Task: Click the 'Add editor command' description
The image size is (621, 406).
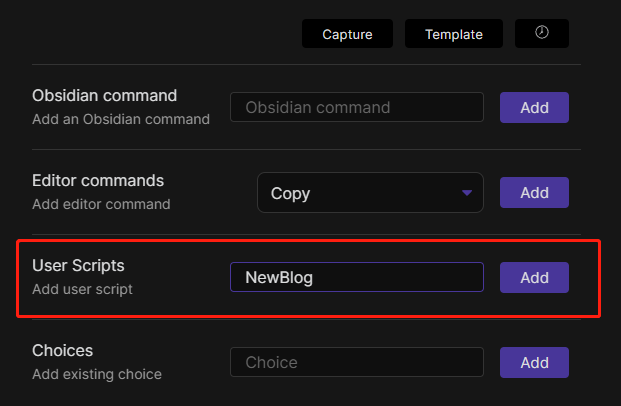Action: [x=101, y=204]
